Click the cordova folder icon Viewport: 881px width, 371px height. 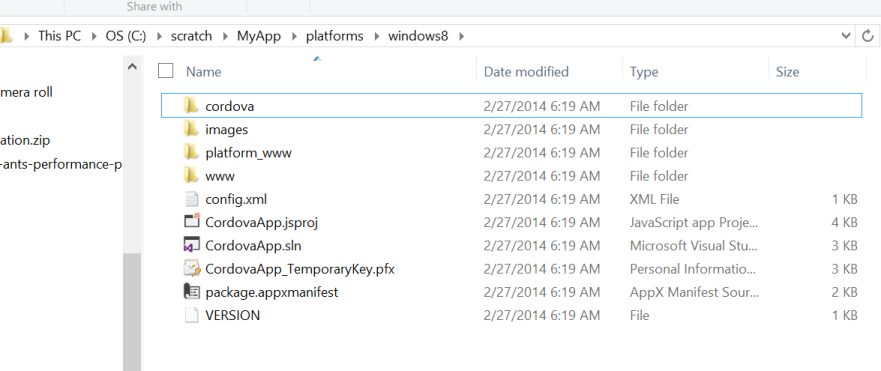[x=191, y=105]
